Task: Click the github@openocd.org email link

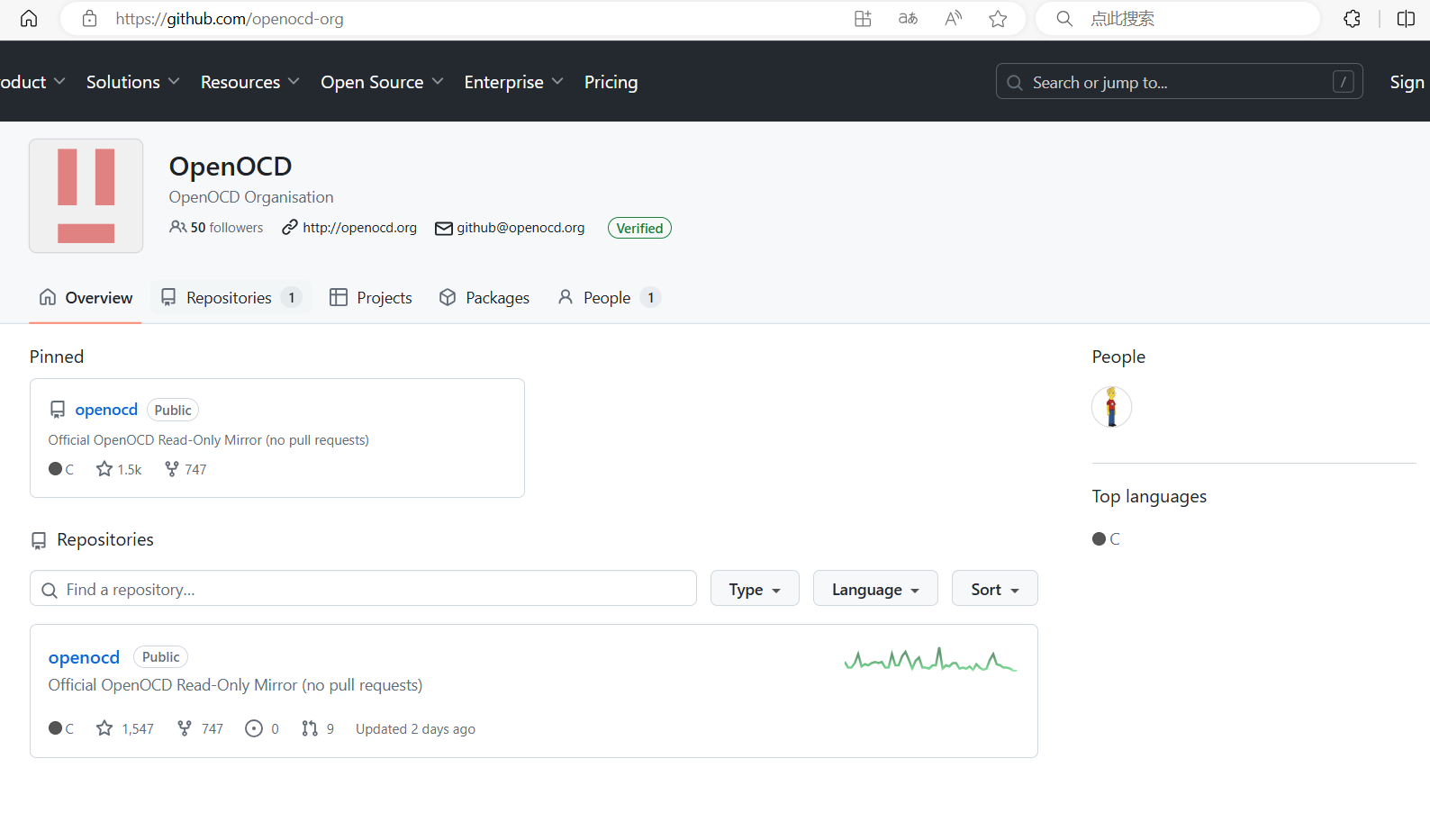Action: click(520, 228)
